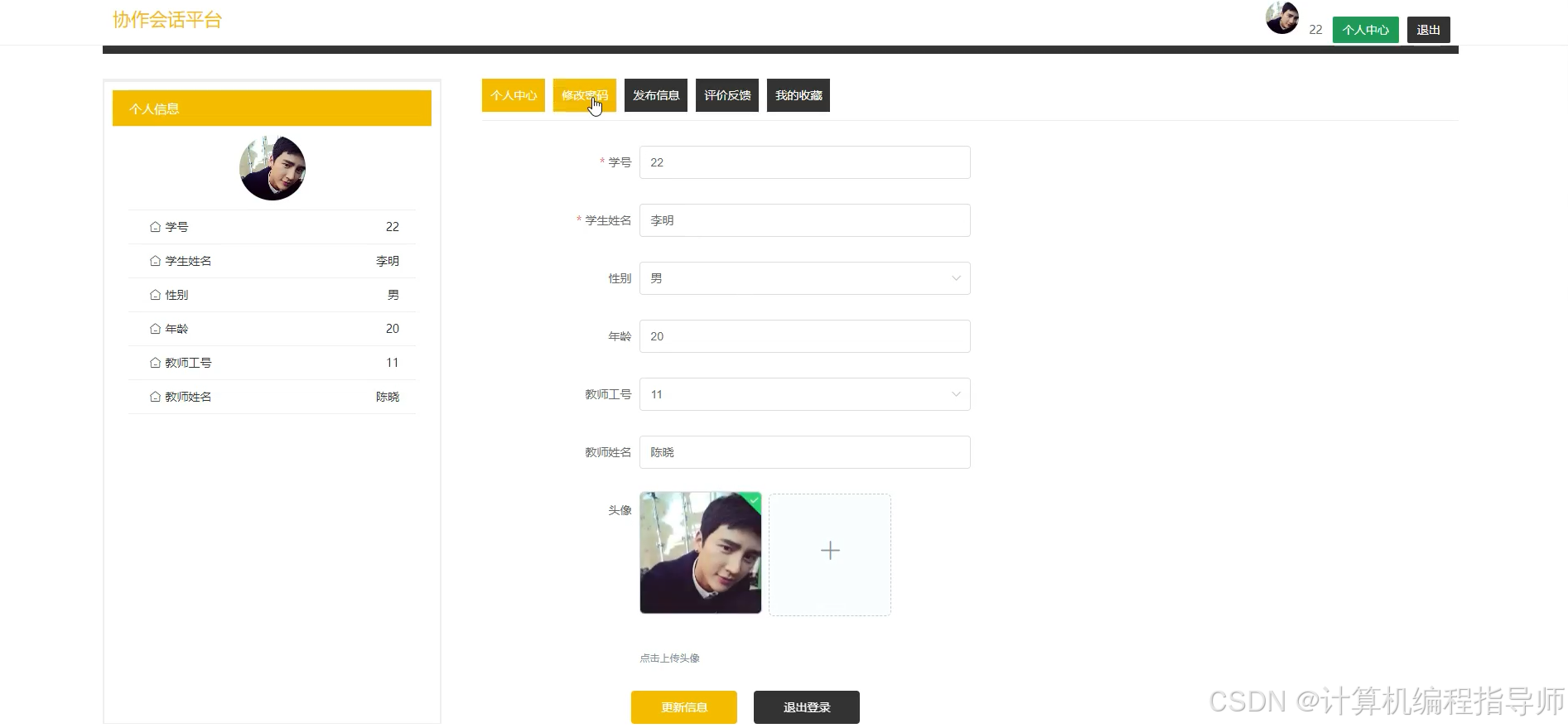Viewport: 1568px width, 728px height.
Task: Click the green 个人中心 header button
Action: (x=1366, y=30)
